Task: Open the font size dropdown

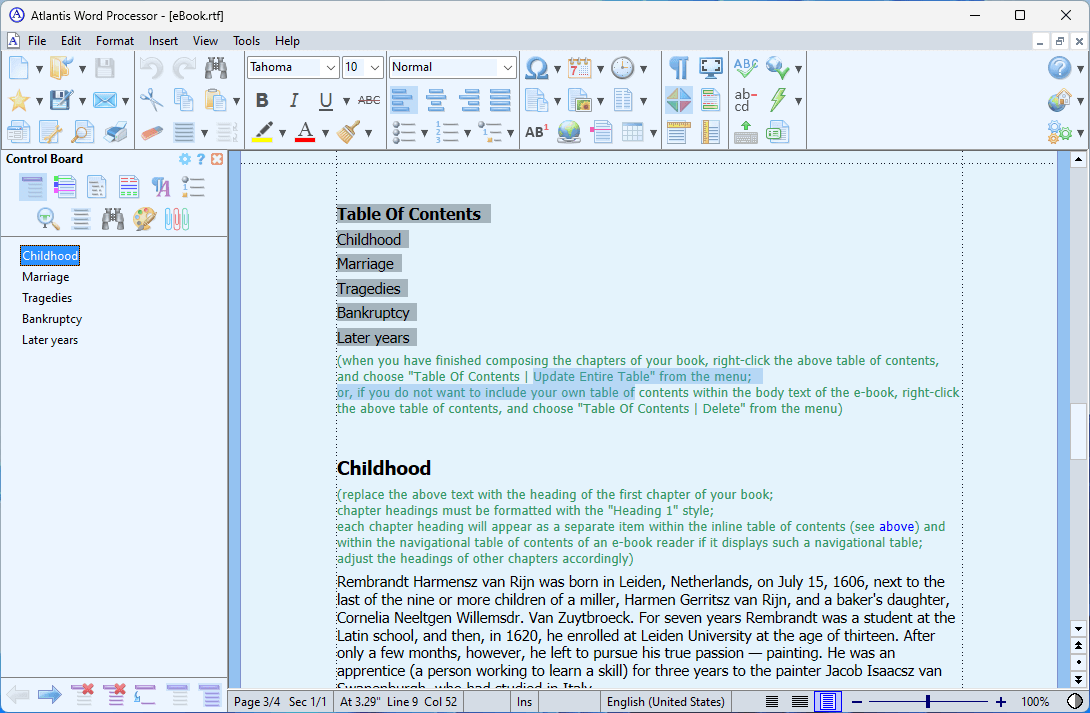Action: [375, 67]
